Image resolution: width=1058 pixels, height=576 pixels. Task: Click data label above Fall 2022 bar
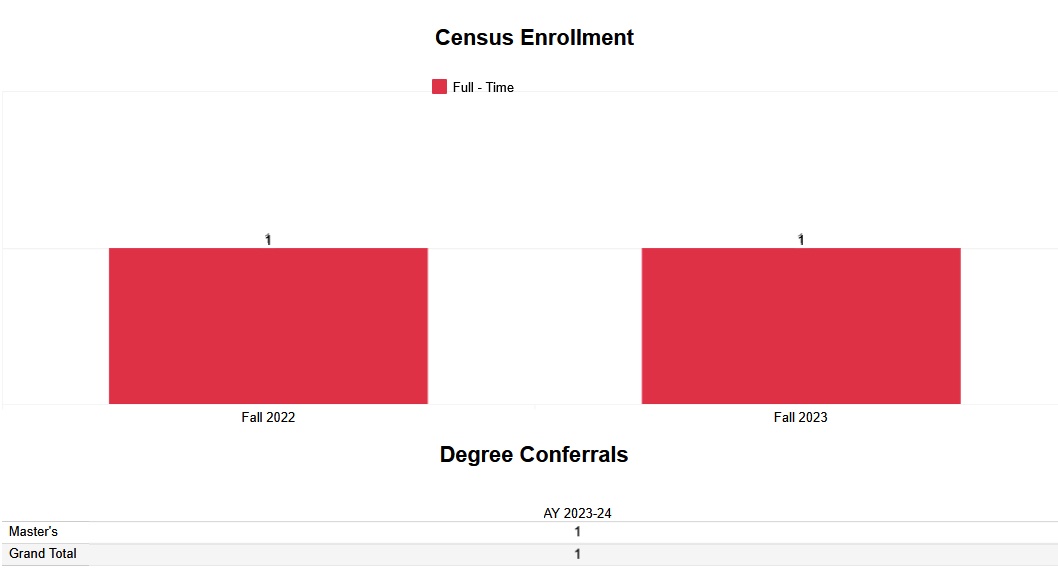268,239
